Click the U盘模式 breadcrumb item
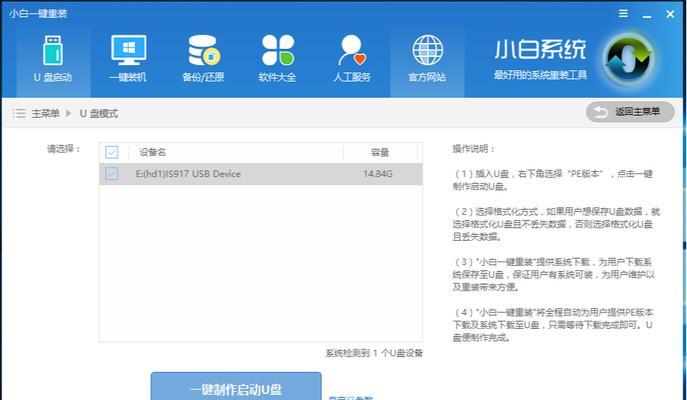The width and height of the screenshot is (687, 400). (99, 113)
